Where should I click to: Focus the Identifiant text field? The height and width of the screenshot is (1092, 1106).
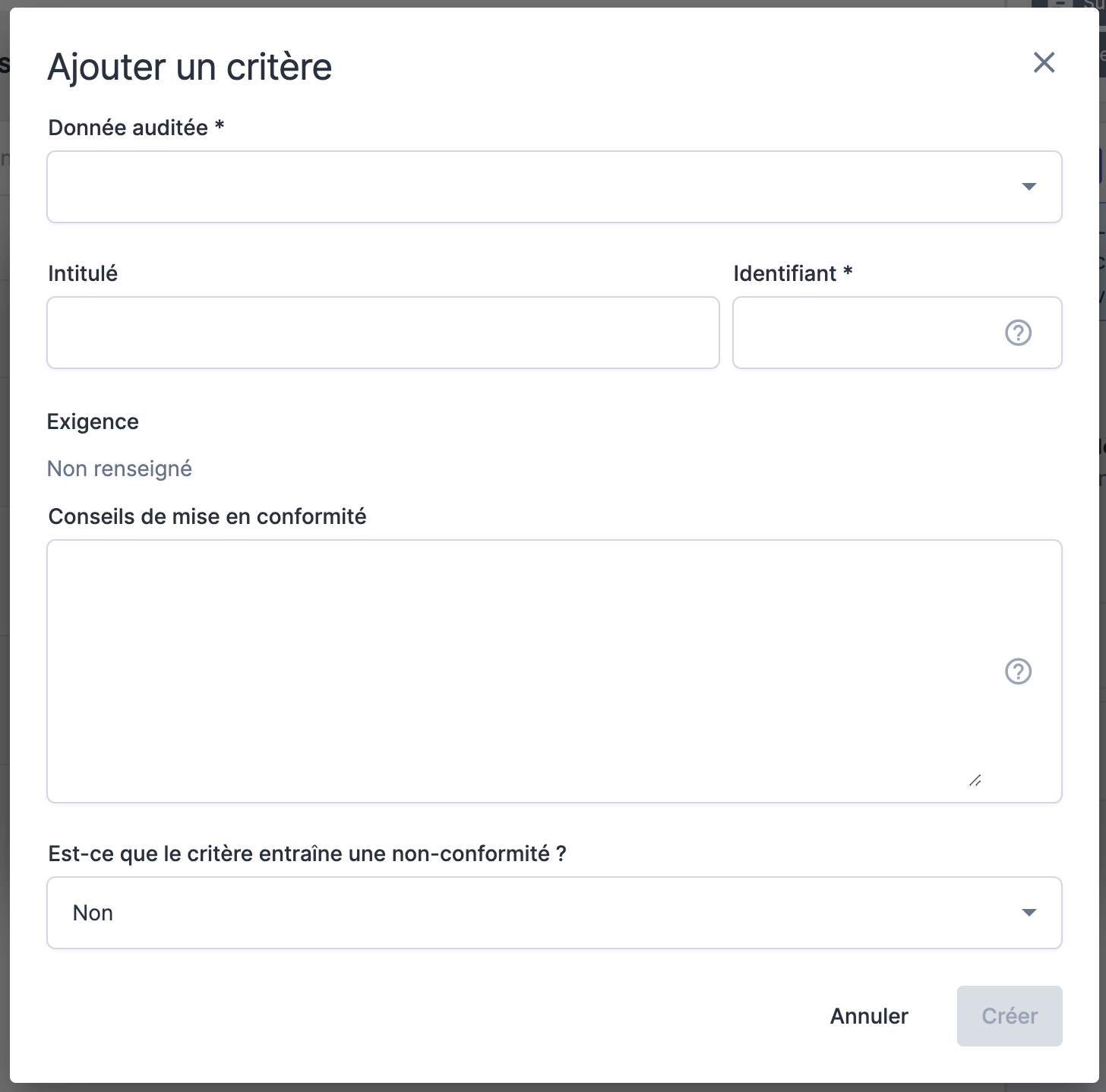(x=866, y=333)
